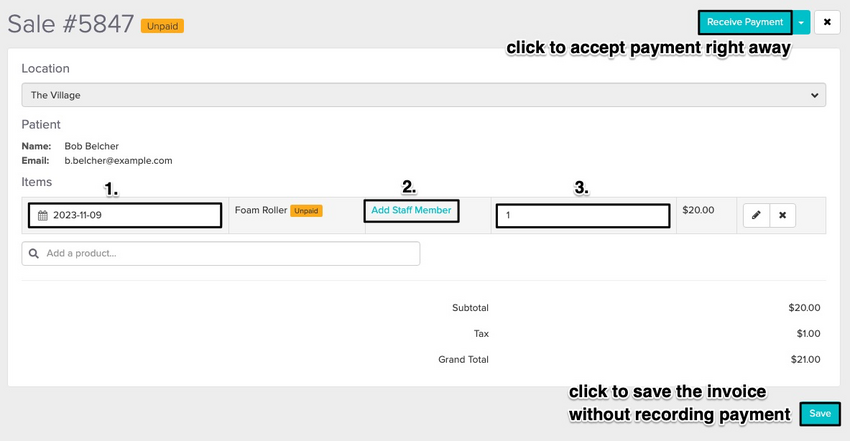This screenshot has width=850, height=441.
Task: Save the invoice with the Save button
Action: 820,413
